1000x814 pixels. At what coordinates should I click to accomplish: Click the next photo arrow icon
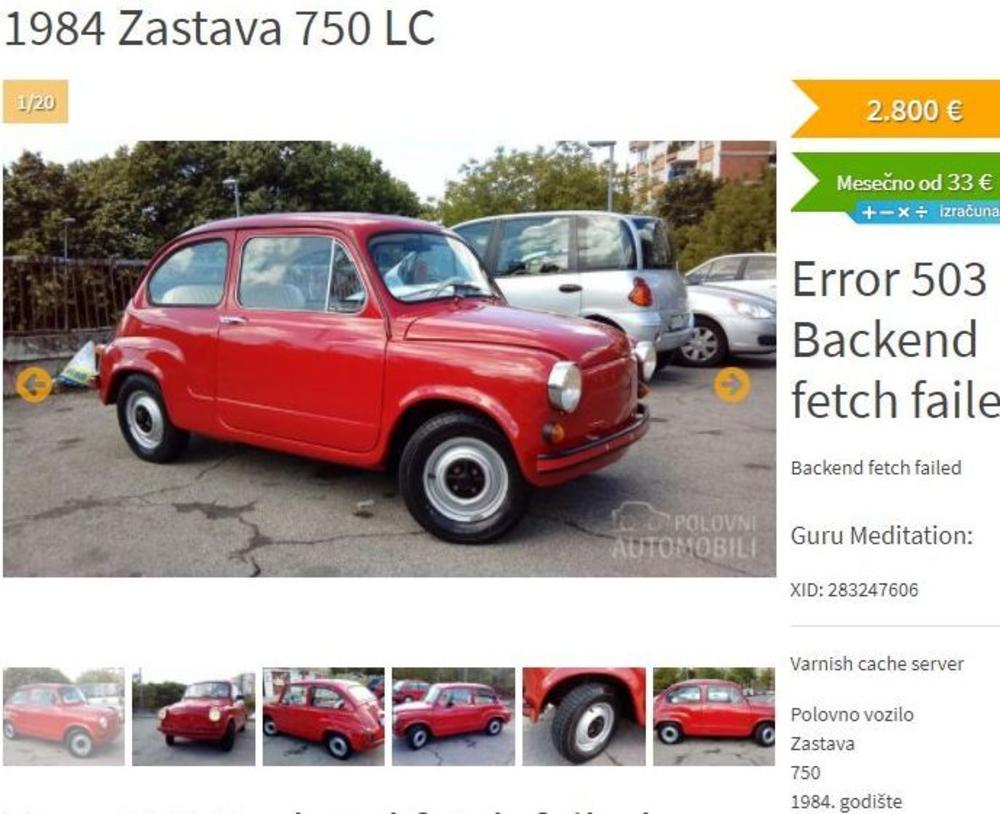[x=732, y=385]
